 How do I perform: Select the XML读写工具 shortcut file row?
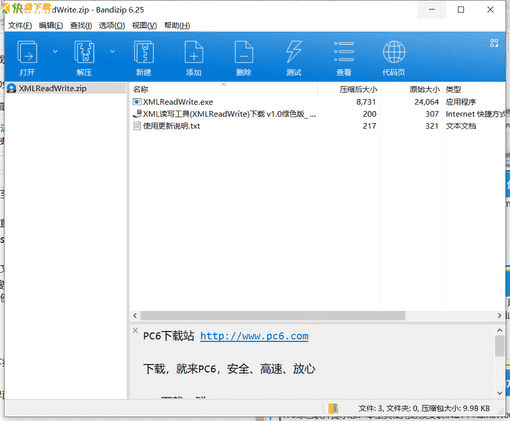(318, 114)
